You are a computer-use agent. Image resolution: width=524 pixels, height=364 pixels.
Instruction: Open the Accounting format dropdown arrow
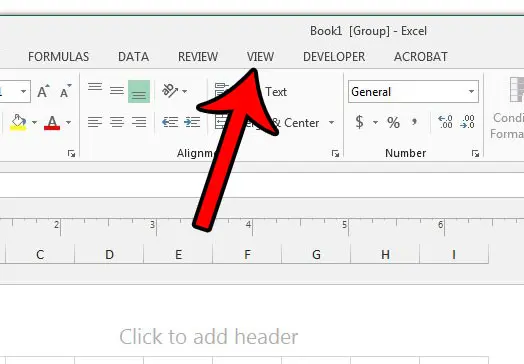[375, 122]
